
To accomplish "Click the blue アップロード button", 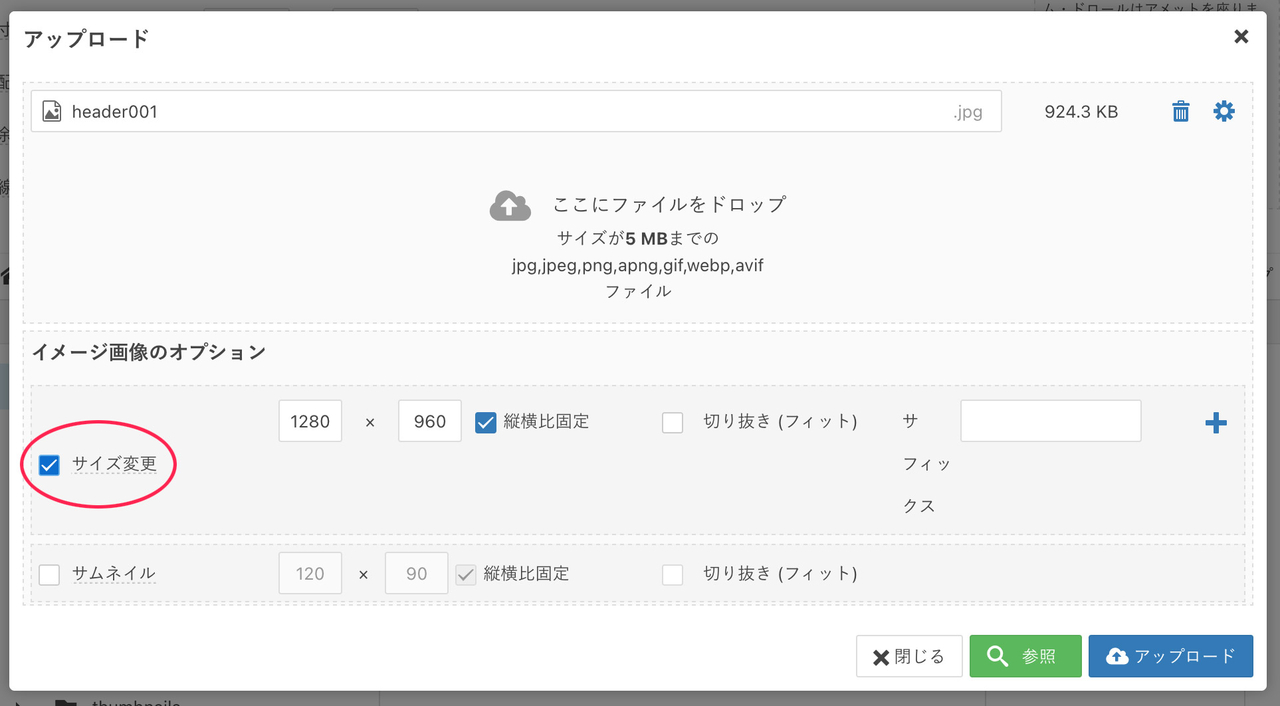I will 1170,657.
